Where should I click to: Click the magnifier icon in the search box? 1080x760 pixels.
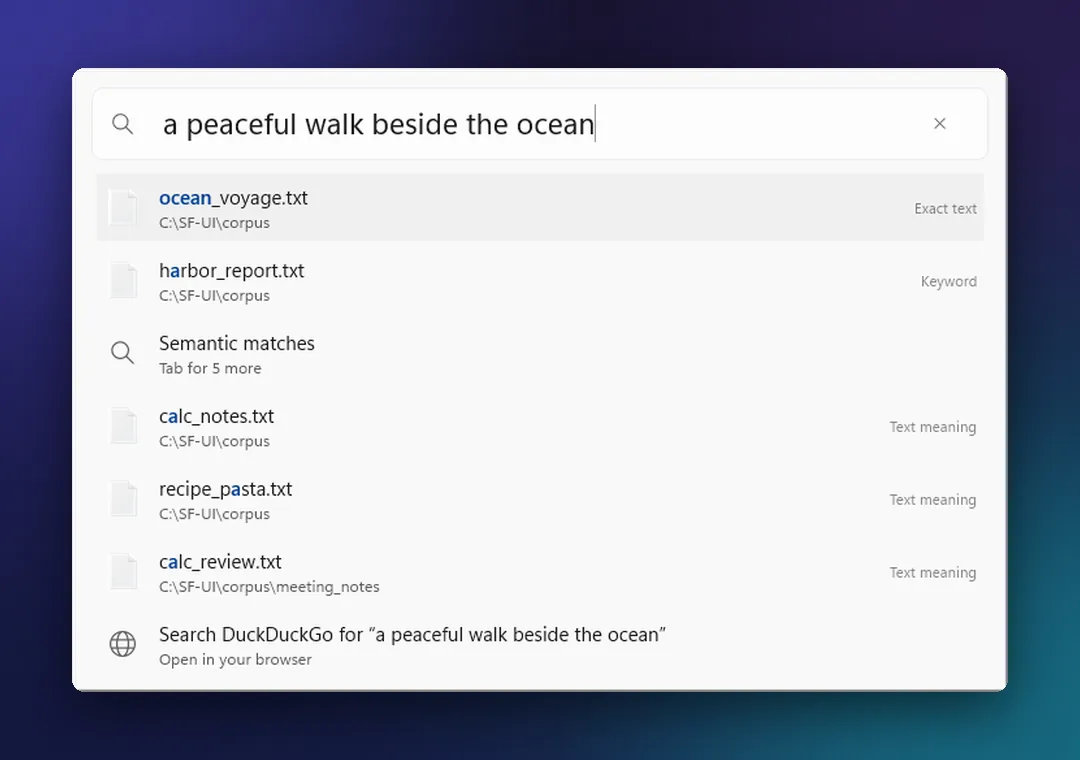(x=123, y=124)
